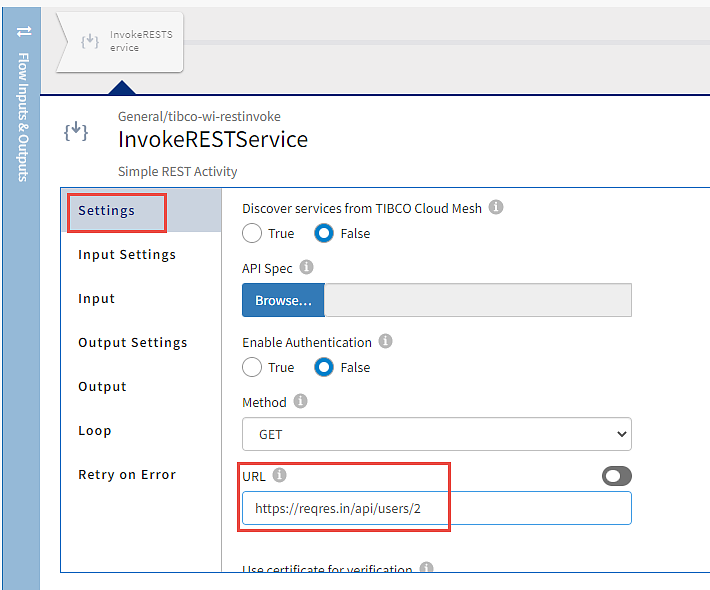Click the Browse... button for API Spec

283,300
